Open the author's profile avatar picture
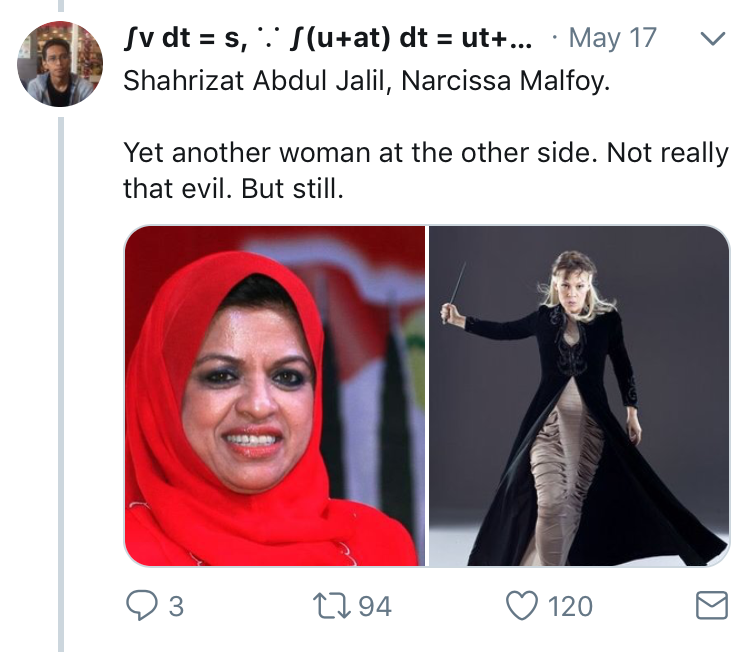Viewport: 749px width, 652px height. click(59, 64)
